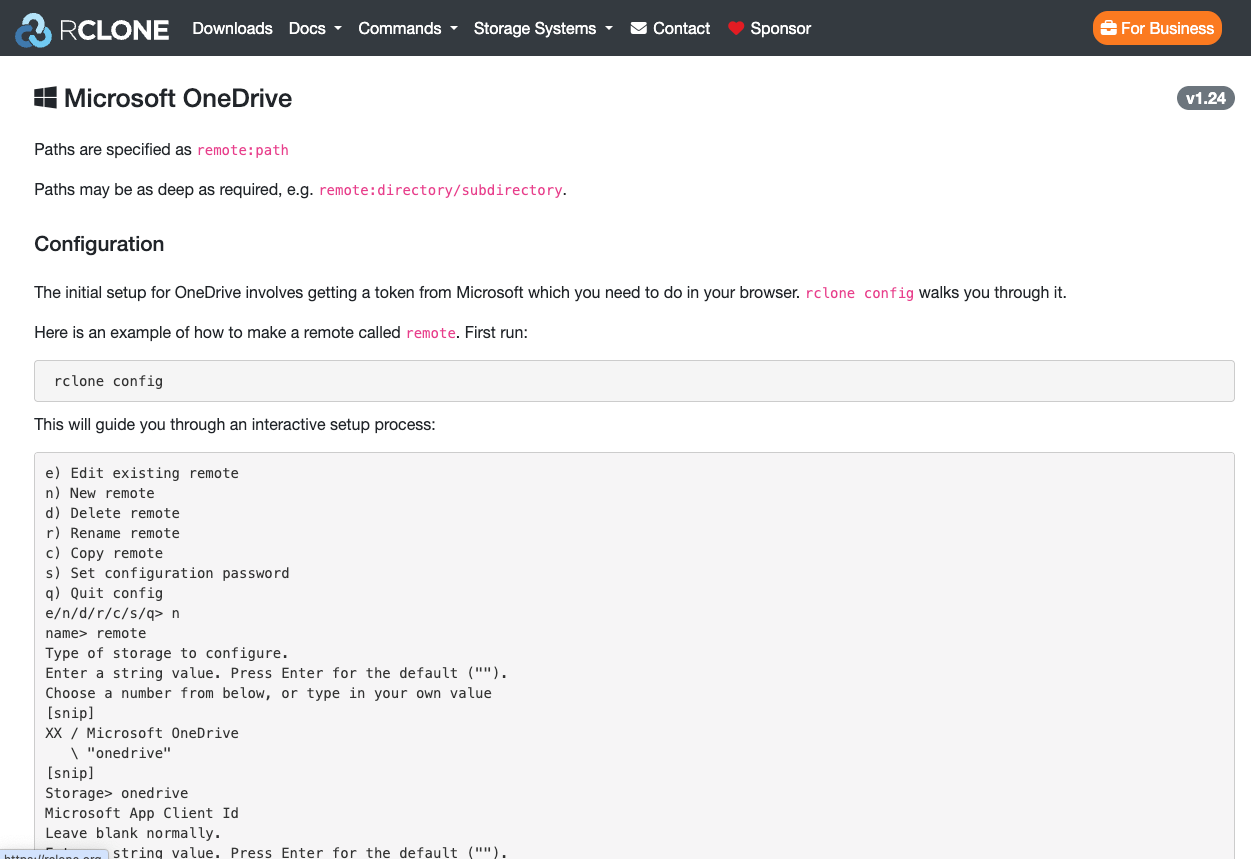Click 's) Set configuration password' line
This screenshot has width=1251, height=859.
click(x=167, y=573)
